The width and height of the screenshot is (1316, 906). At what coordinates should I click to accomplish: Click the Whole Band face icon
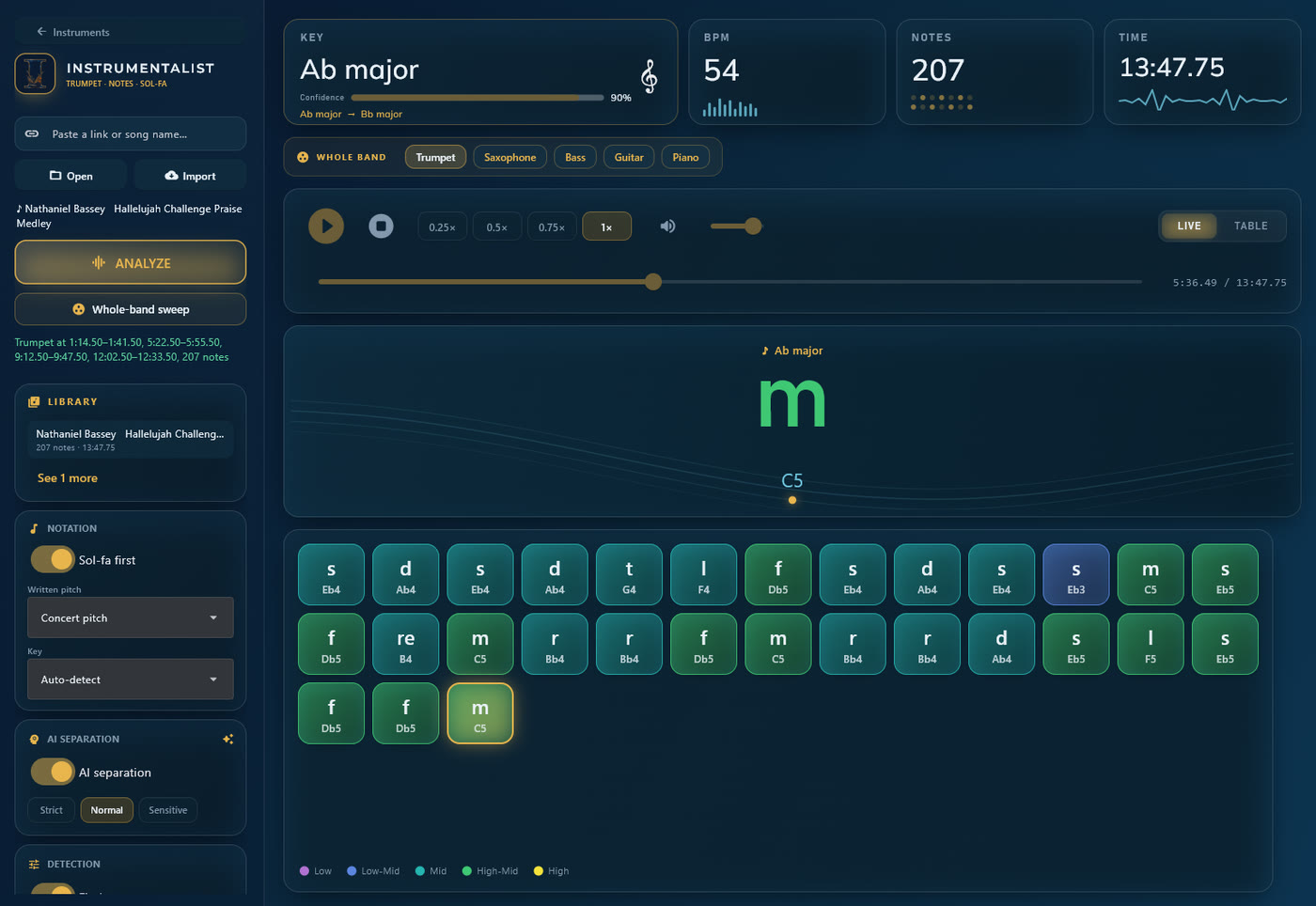303,158
